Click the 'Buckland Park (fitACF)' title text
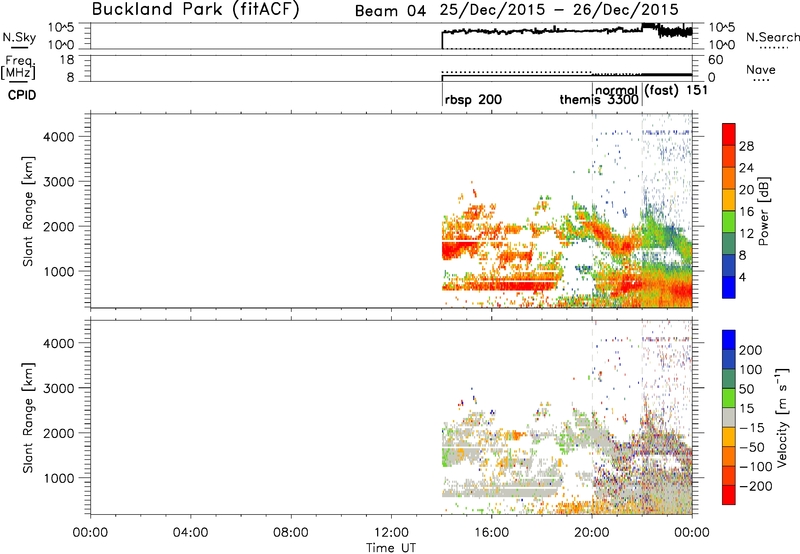 pyautogui.click(x=195, y=10)
